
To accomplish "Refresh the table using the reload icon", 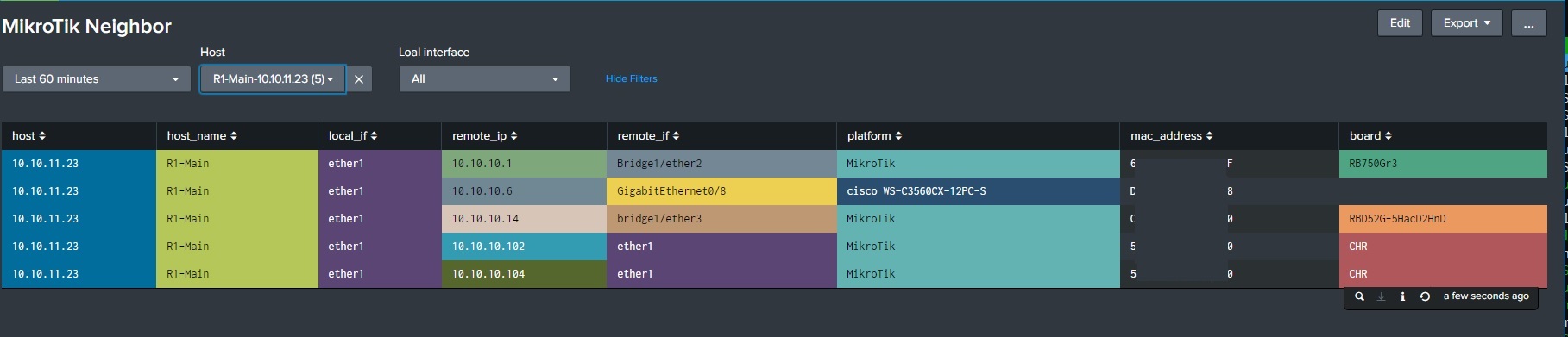I will pos(1425,296).
